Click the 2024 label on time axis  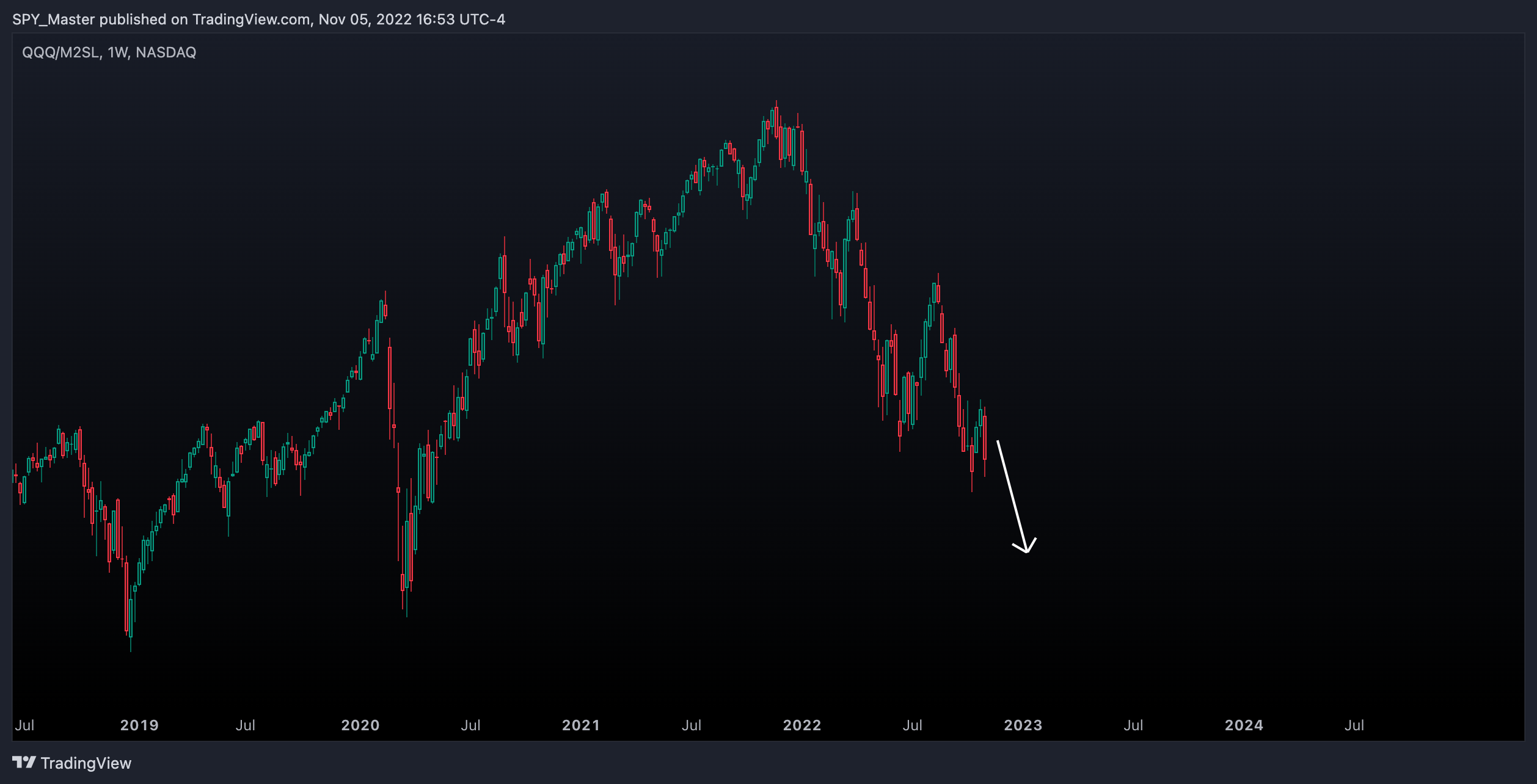point(1244,725)
